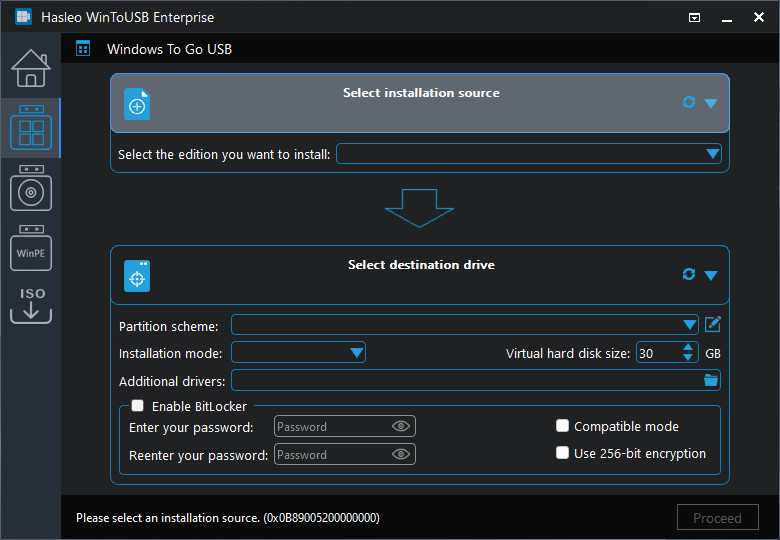The width and height of the screenshot is (780, 540).
Task: Refresh the installation source list
Action: click(x=688, y=102)
